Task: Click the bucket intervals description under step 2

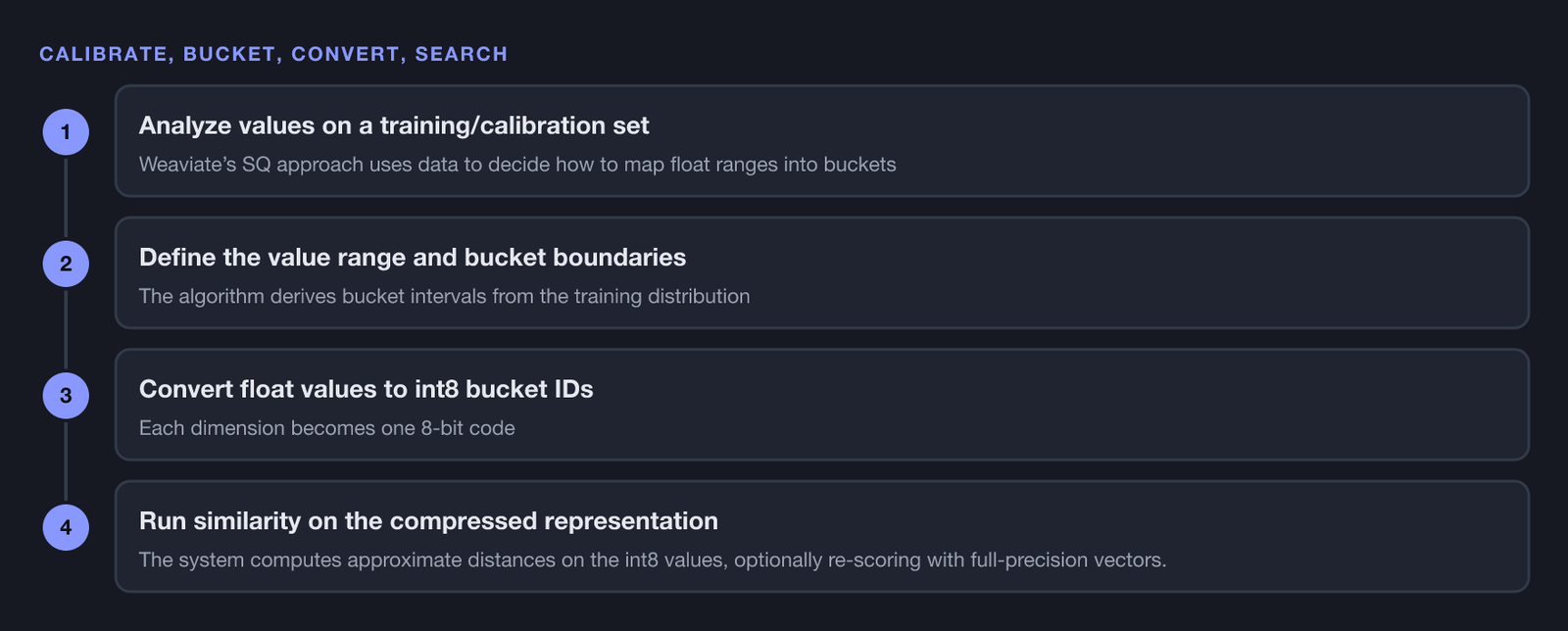Action: tap(444, 296)
